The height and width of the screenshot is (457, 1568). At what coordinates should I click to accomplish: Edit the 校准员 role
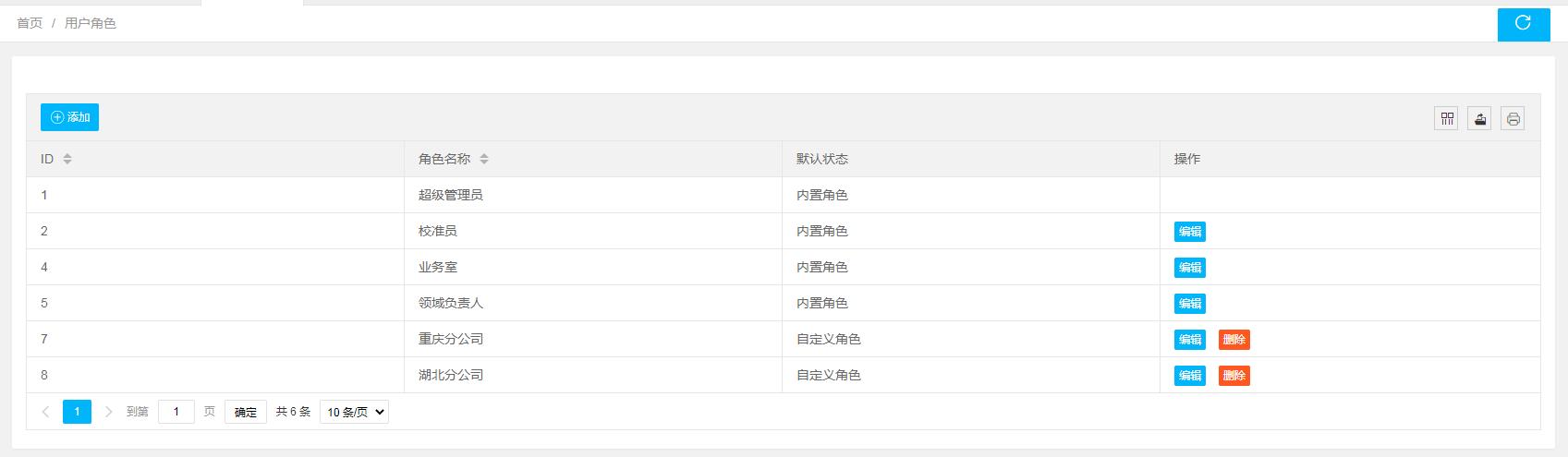point(1189,232)
